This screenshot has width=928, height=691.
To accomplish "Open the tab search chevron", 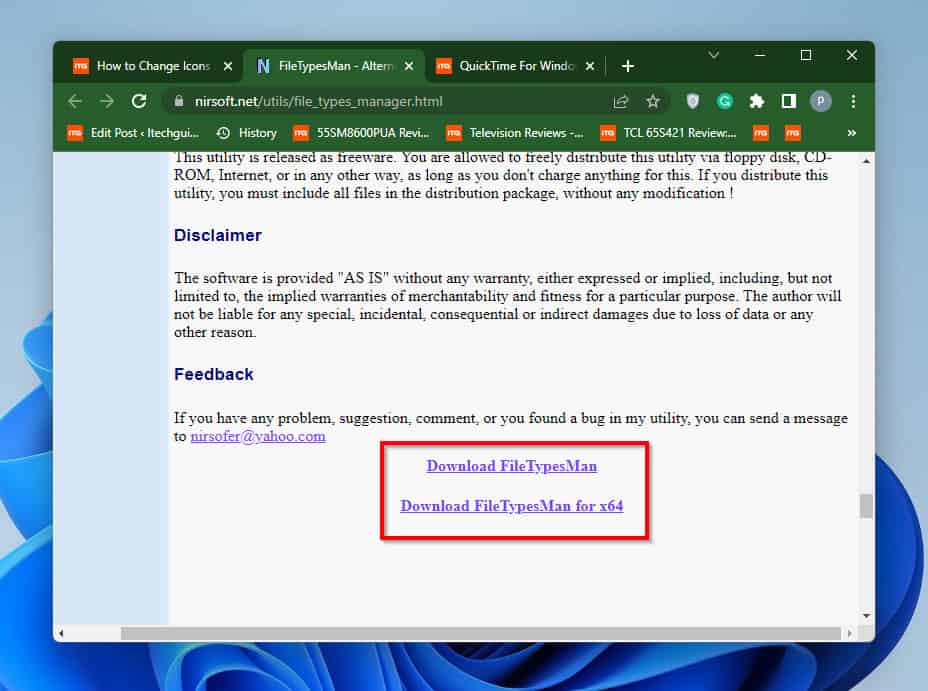I will [714, 55].
